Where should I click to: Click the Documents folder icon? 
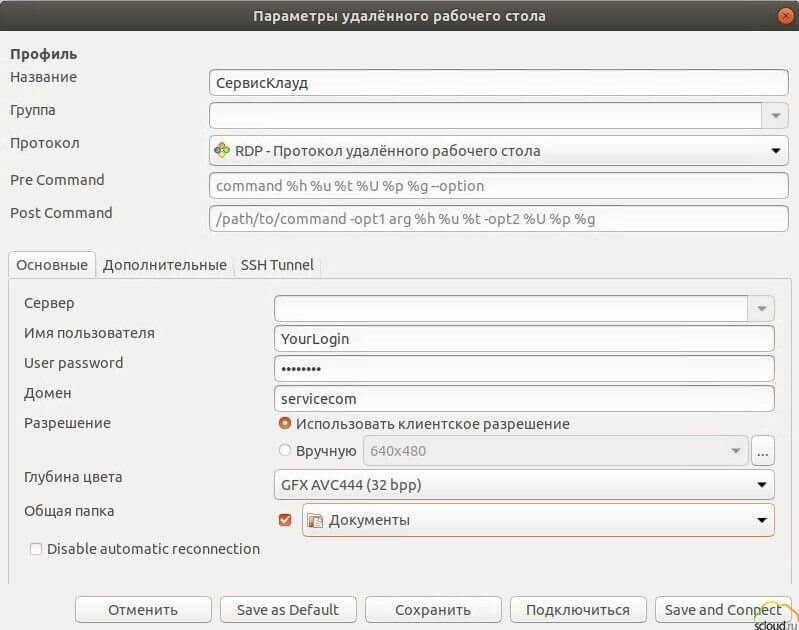(x=315, y=520)
